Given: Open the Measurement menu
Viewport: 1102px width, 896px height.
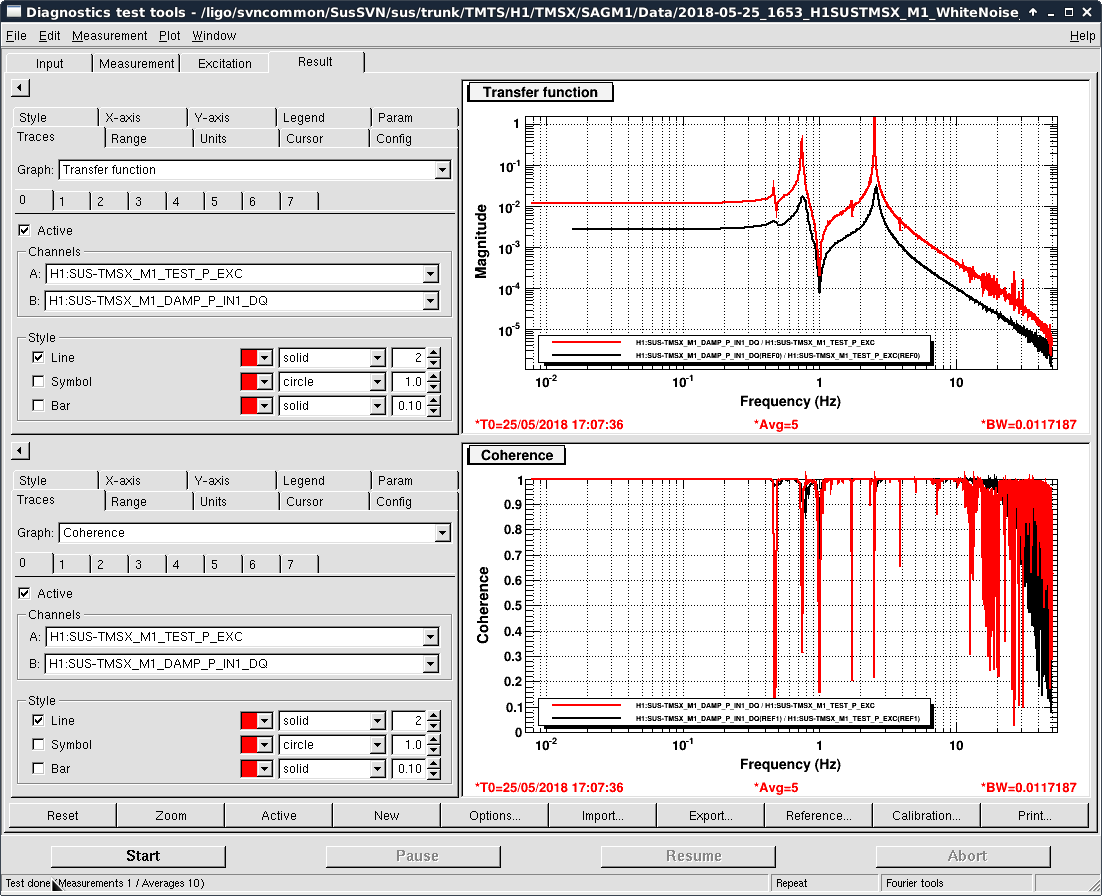Looking at the screenshot, I should 109,35.
